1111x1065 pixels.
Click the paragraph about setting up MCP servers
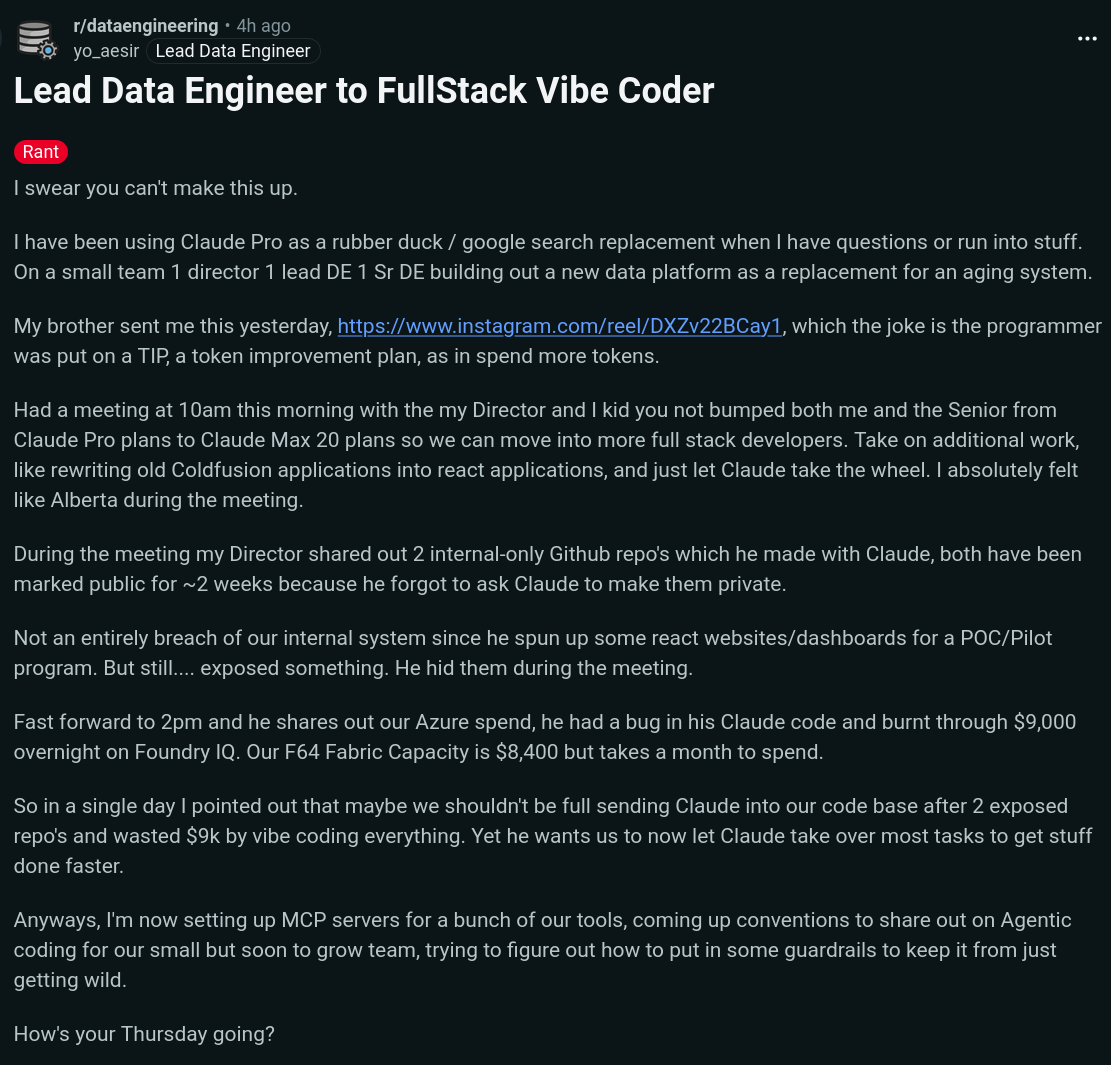tap(542, 949)
